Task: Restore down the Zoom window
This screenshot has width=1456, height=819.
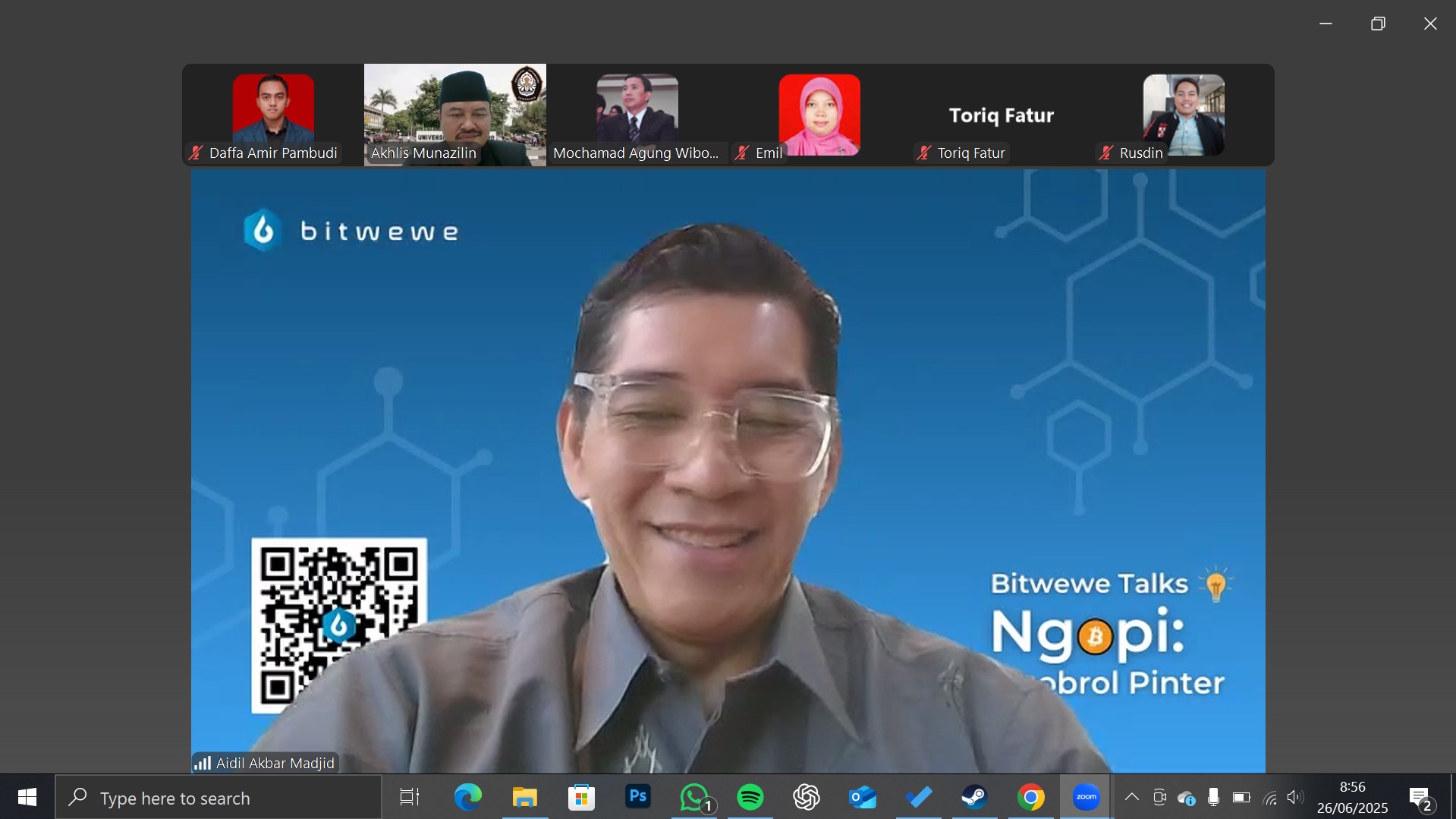Action: point(1378,24)
